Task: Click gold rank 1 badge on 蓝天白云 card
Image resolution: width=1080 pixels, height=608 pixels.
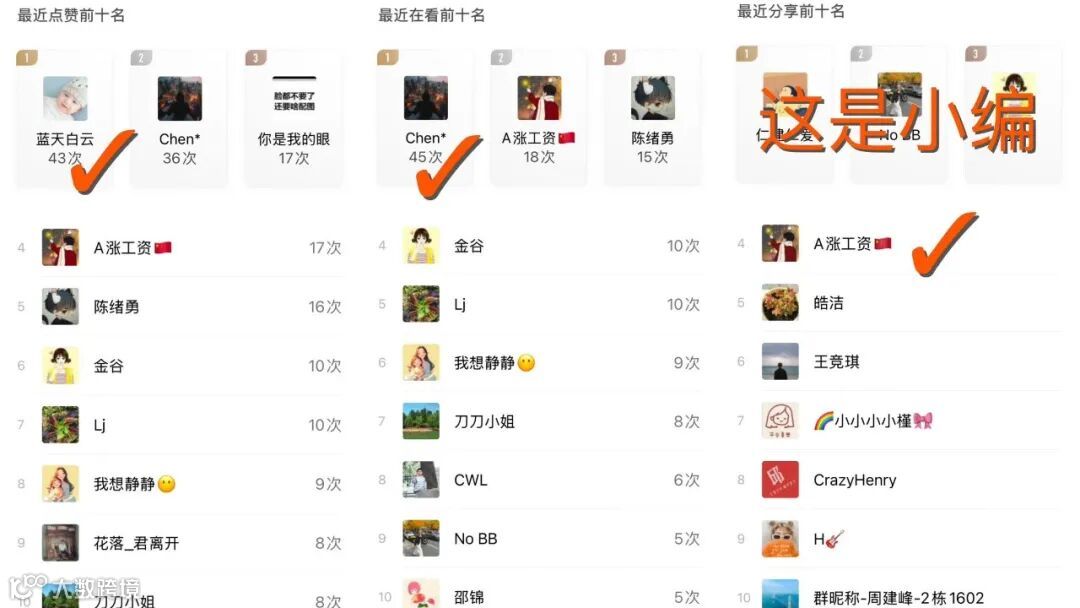Action: (27, 57)
